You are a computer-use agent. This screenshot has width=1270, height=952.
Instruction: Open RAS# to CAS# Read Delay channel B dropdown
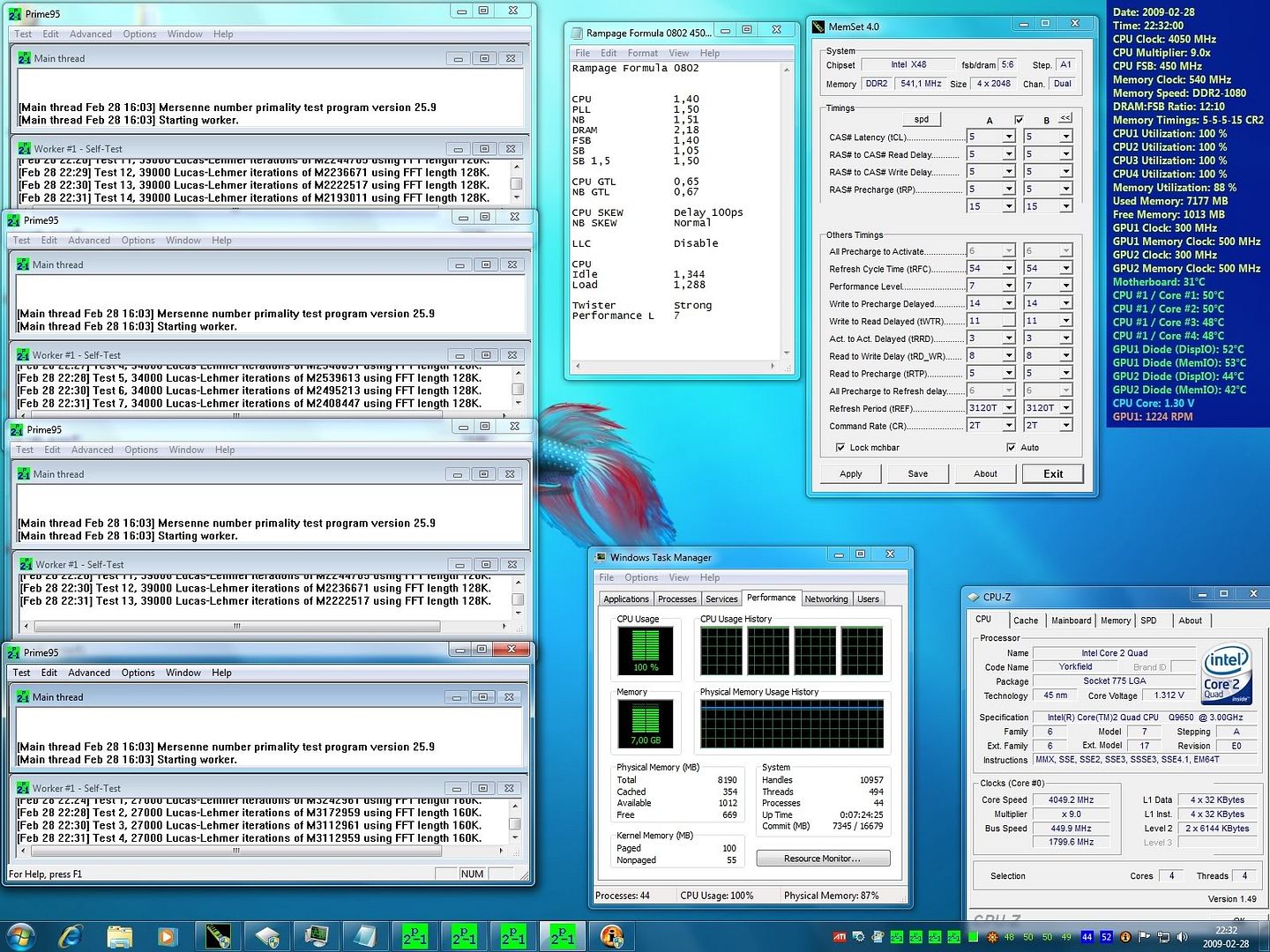click(1066, 154)
